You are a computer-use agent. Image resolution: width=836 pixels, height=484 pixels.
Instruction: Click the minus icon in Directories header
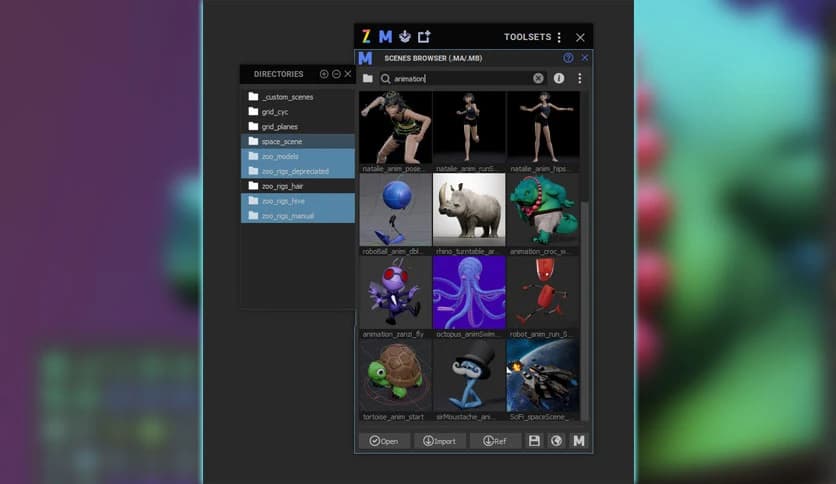[336, 74]
